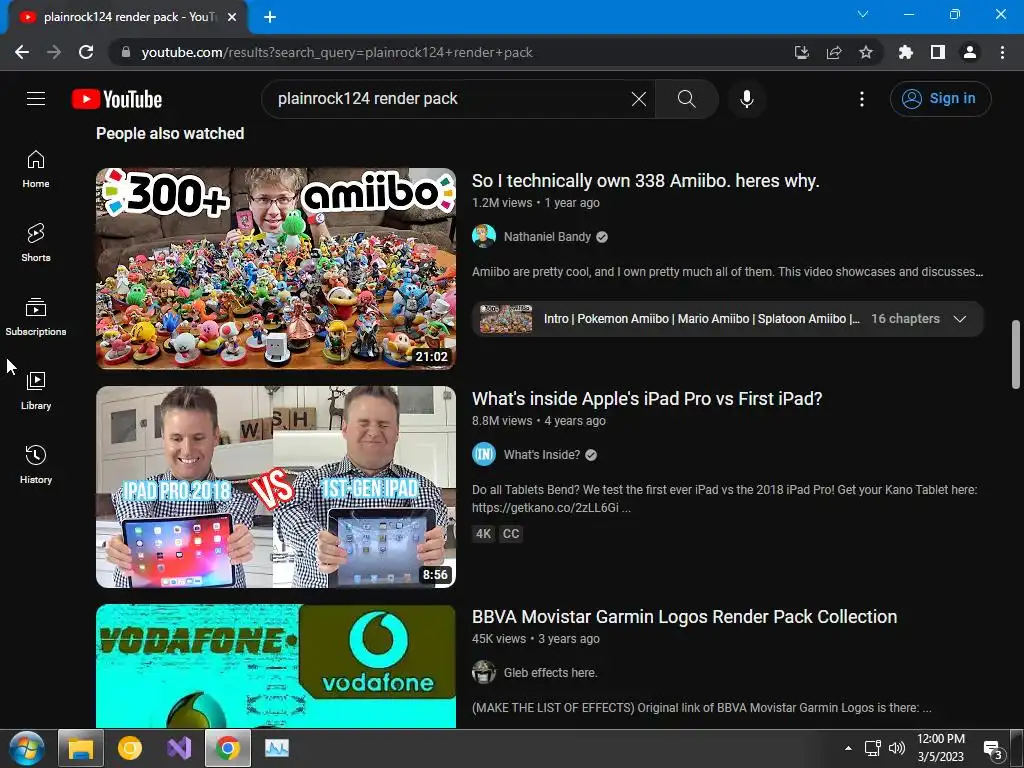Screen dimensions: 1024x768
Task: Visit What's Inside? channel
Action: 541,455
